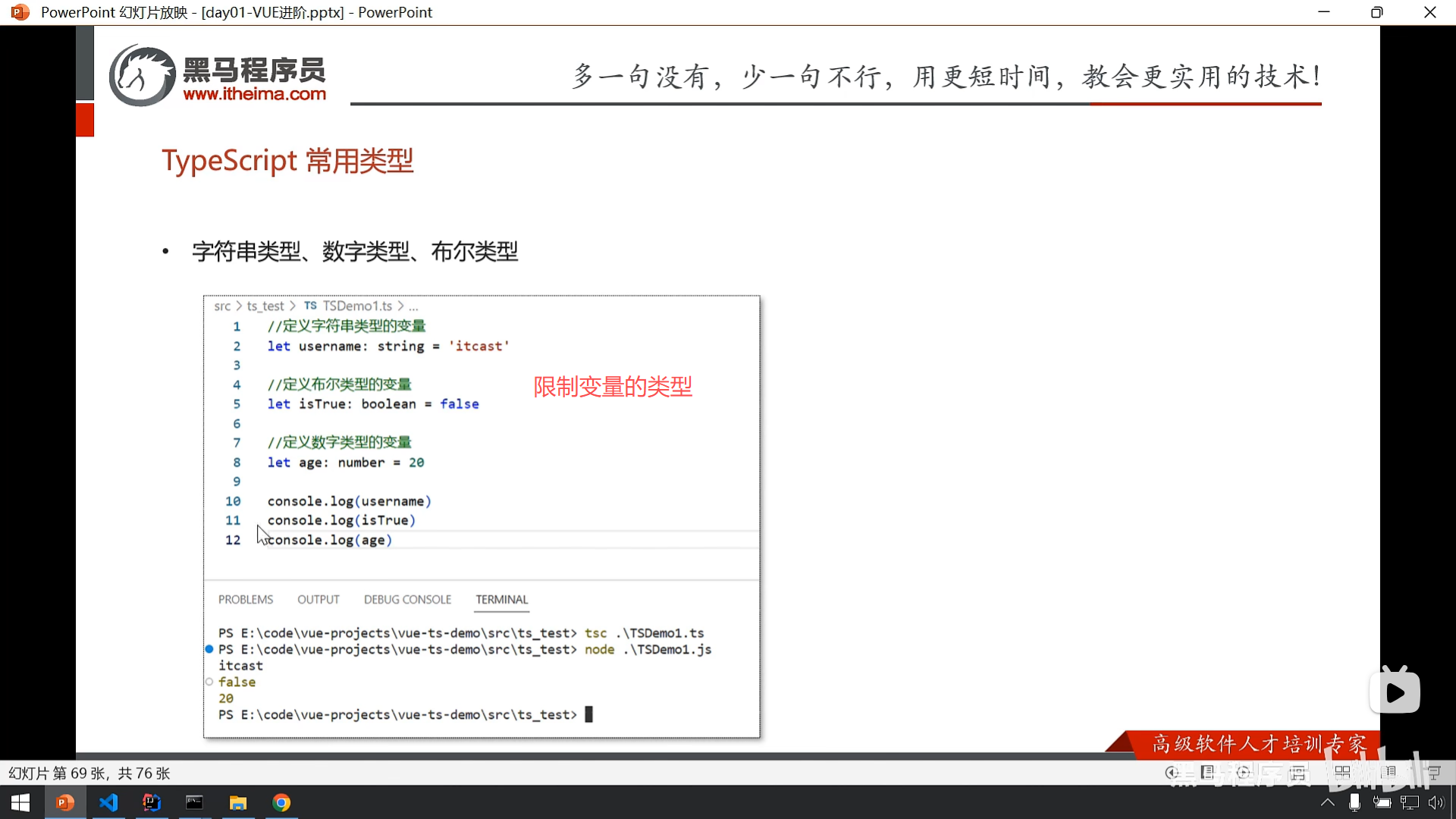Image resolution: width=1456 pixels, height=819 pixels.
Task: Open File Explorer from taskbar
Action: [238, 802]
